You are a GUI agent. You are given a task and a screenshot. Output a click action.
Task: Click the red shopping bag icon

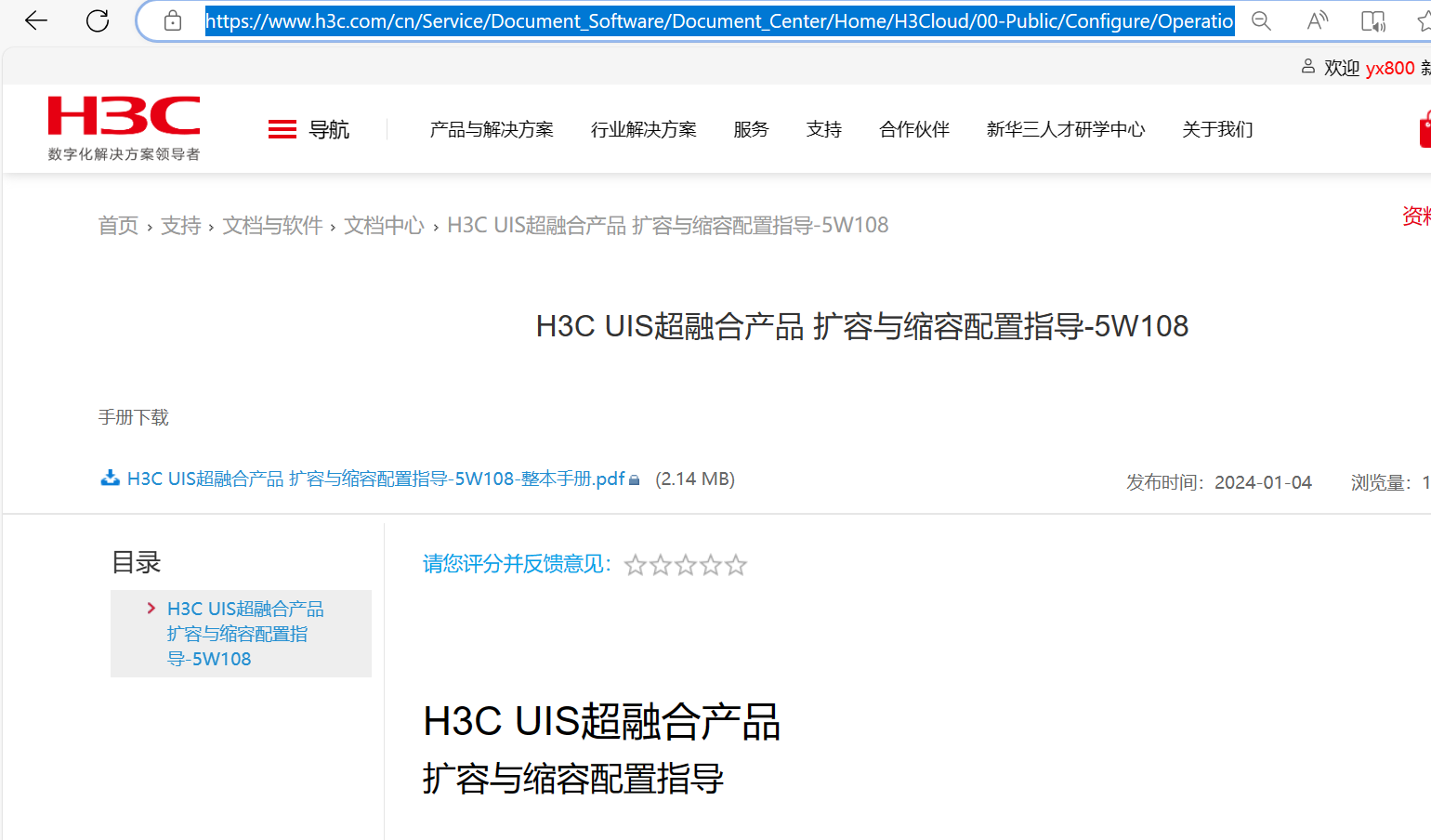(x=1425, y=129)
